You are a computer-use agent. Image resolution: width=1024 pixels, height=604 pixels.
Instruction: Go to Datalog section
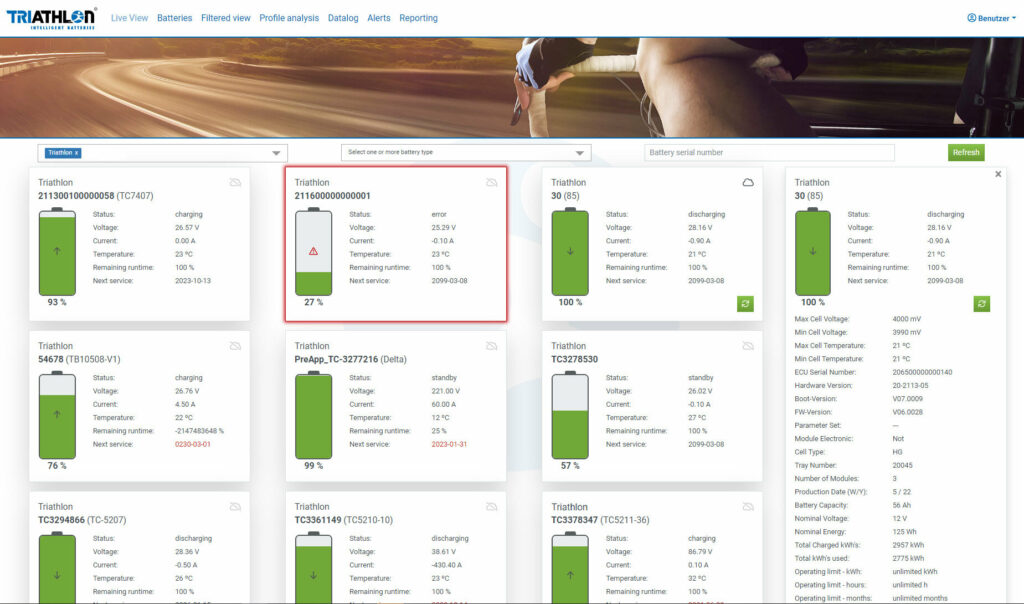(x=343, y=18)
